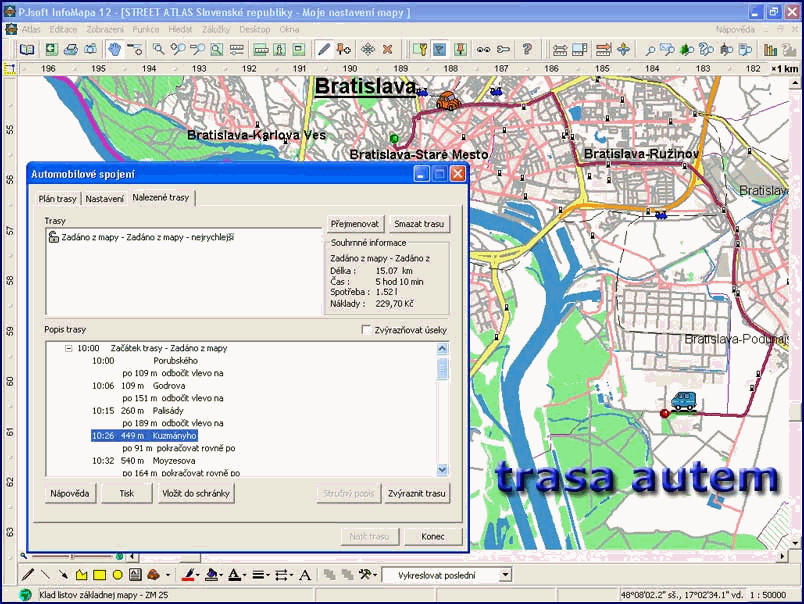Click the green tree search icon
This screenshot has height=604, width=804.
pyautogui.click(x=687, y=49)
